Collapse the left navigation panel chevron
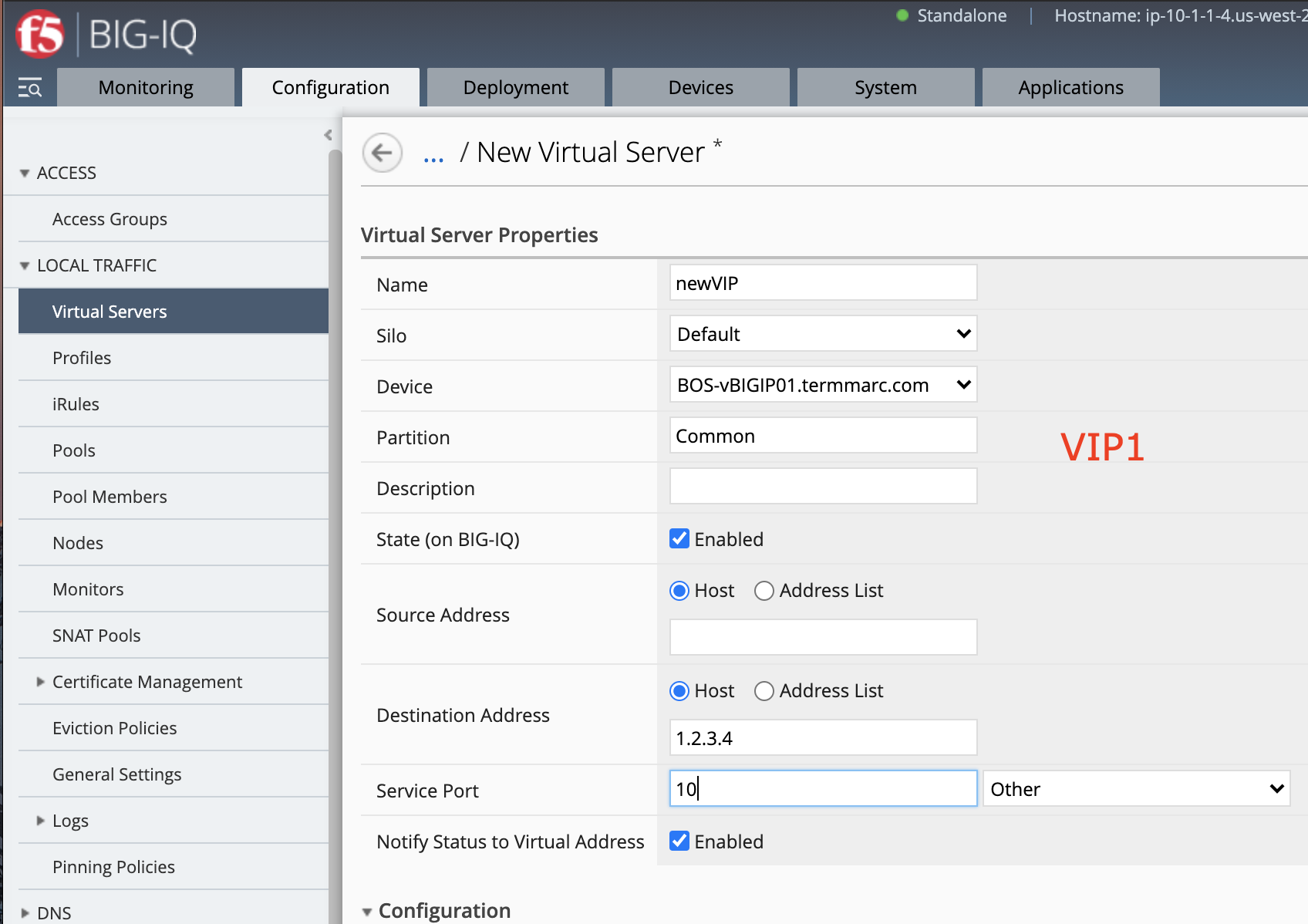The width and height of the screenshot is (1308, 924). point(329,134)
